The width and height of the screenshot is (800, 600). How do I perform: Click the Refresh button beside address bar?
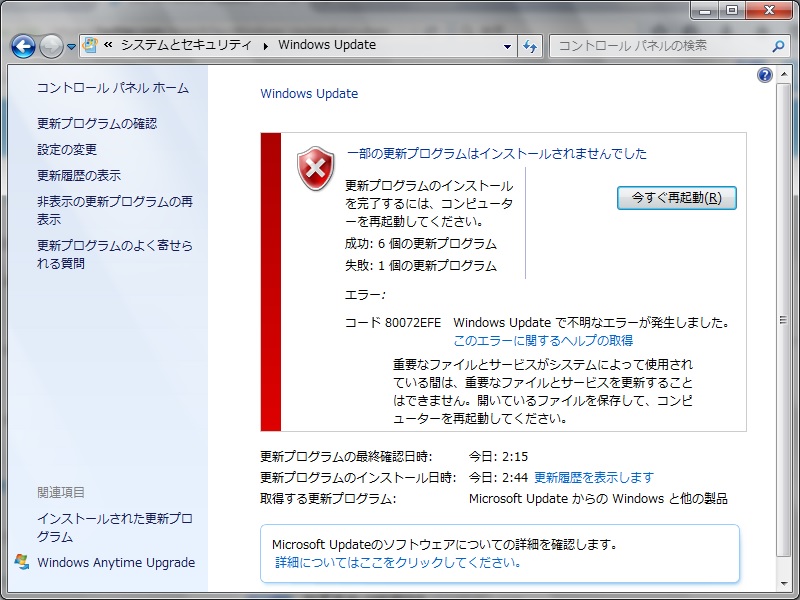point(530,46)
